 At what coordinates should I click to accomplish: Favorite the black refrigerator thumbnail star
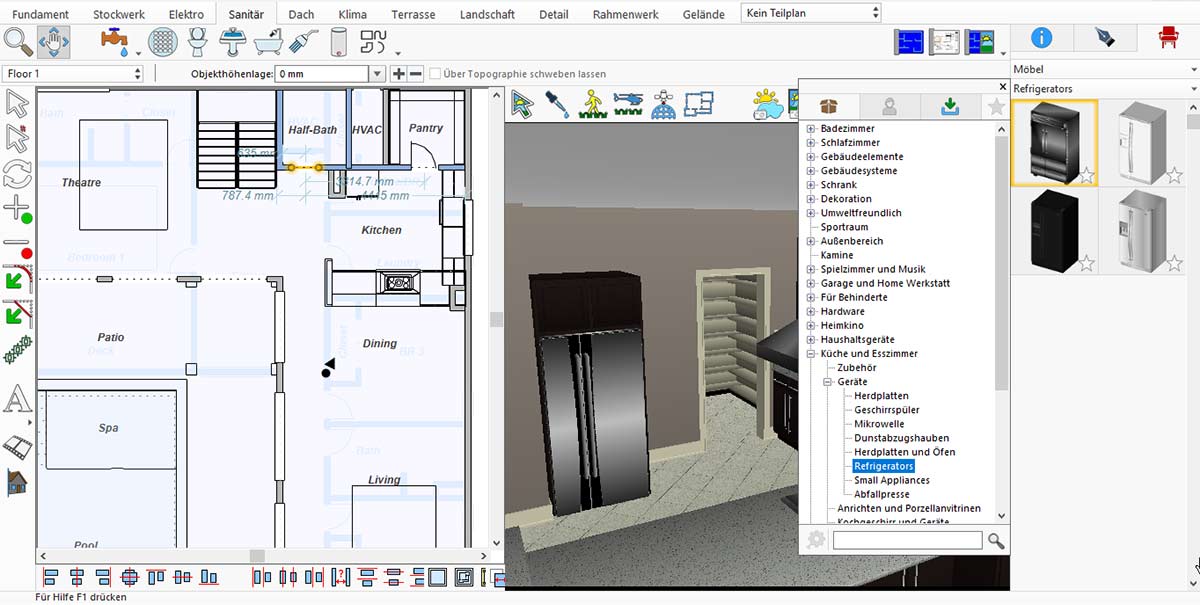[1086, 264]
